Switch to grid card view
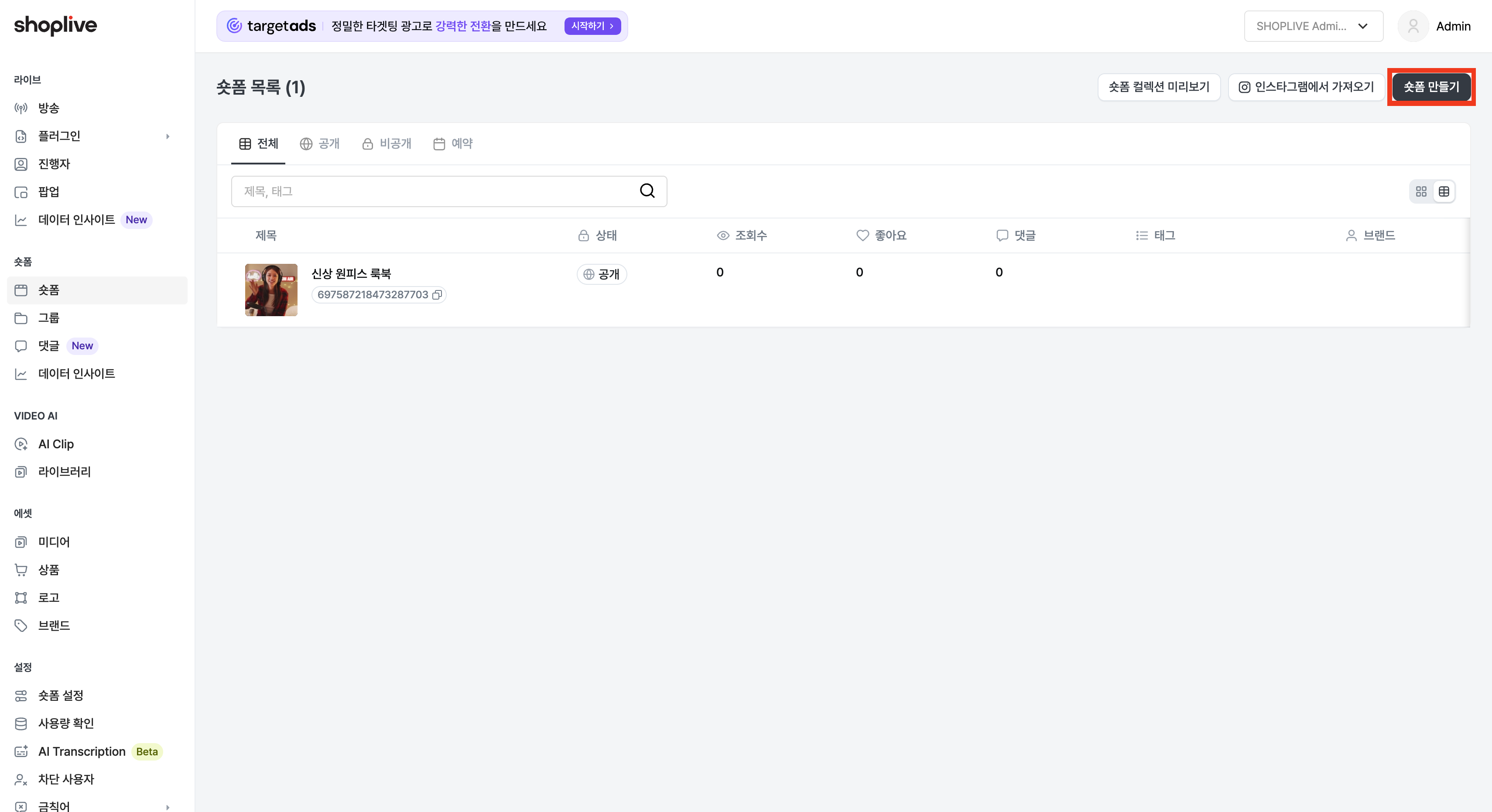This screenshot has width=1492, height=812. point(1421,191)
